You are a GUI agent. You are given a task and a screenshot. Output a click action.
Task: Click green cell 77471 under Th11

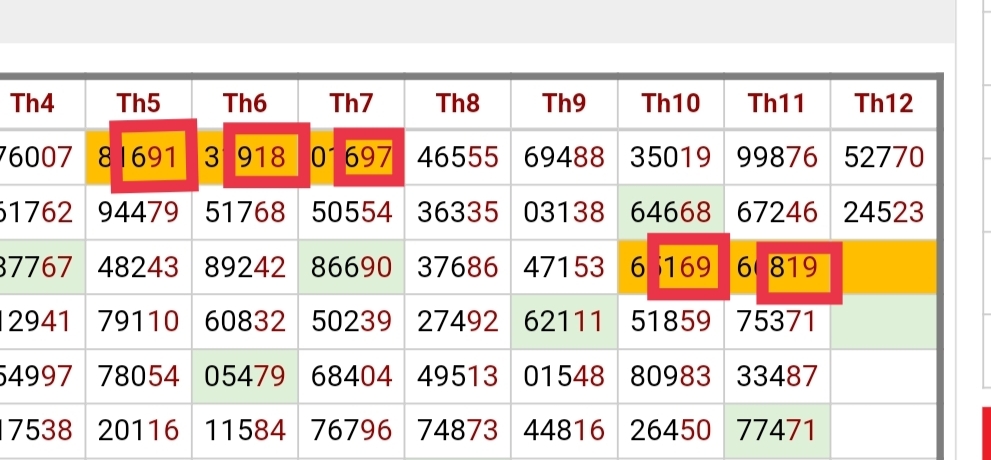tap(777, 432)
